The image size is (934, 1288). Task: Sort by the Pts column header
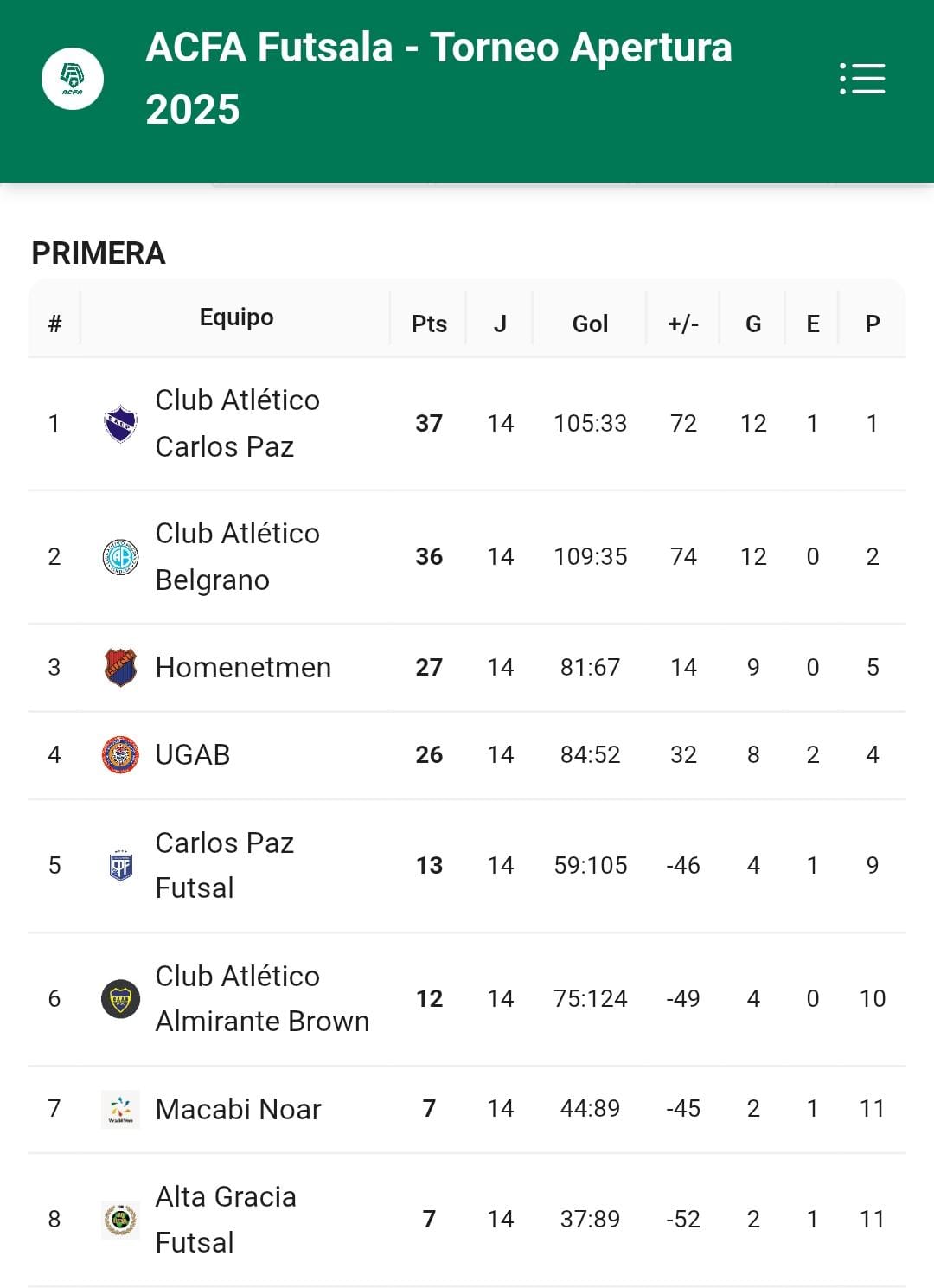(x=429, y=324)
